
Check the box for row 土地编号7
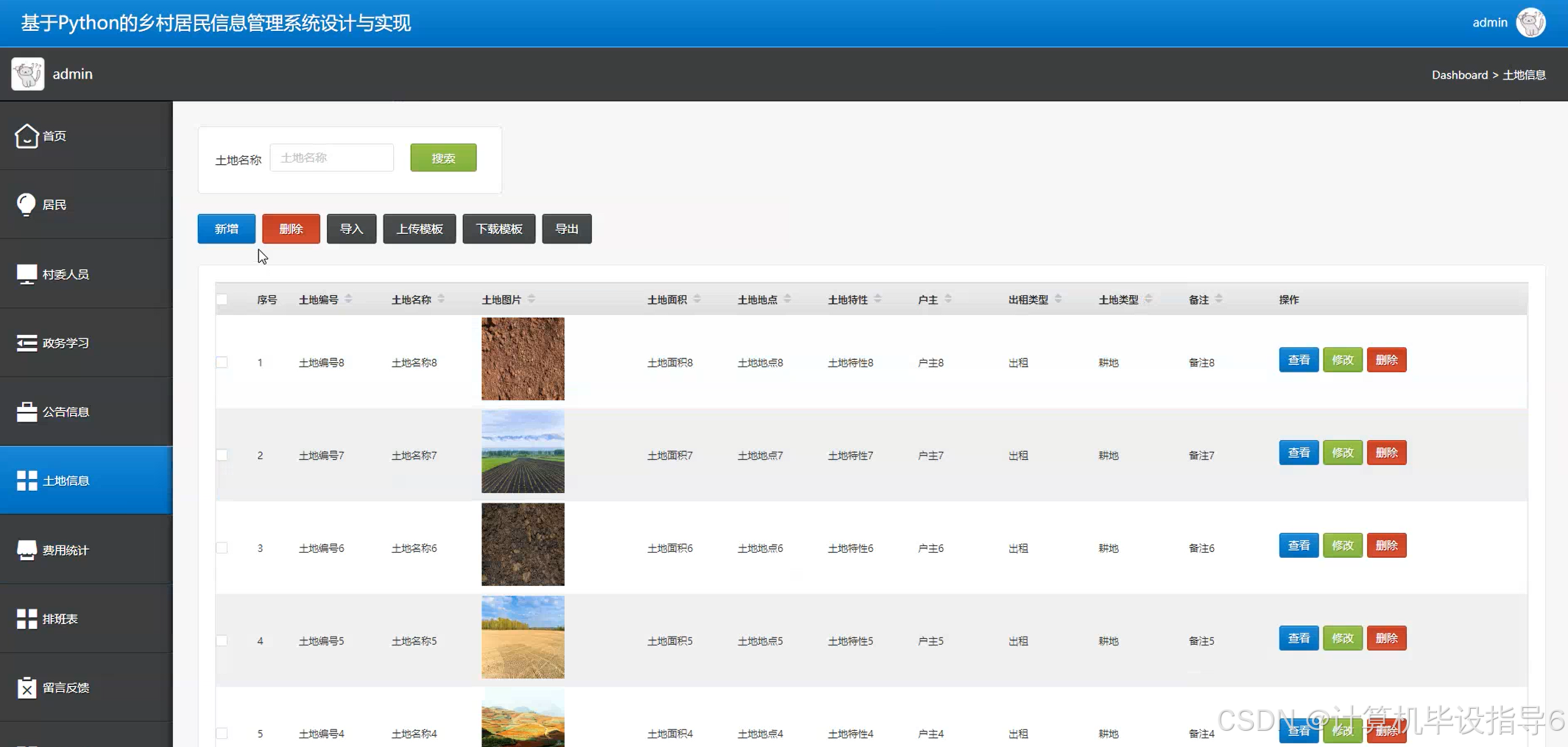pos(222,455)
